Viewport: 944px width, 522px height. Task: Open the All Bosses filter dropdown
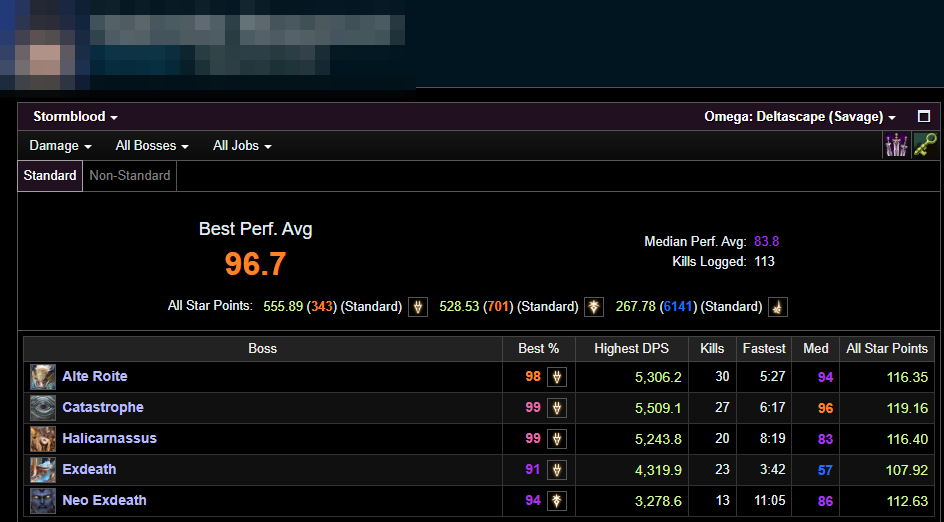[x=152, y=146]
